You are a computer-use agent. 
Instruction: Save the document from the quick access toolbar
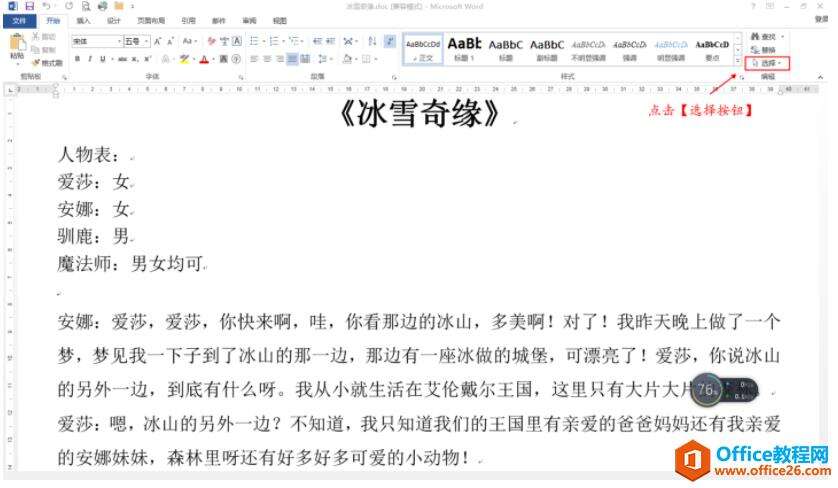coord(29,6)
